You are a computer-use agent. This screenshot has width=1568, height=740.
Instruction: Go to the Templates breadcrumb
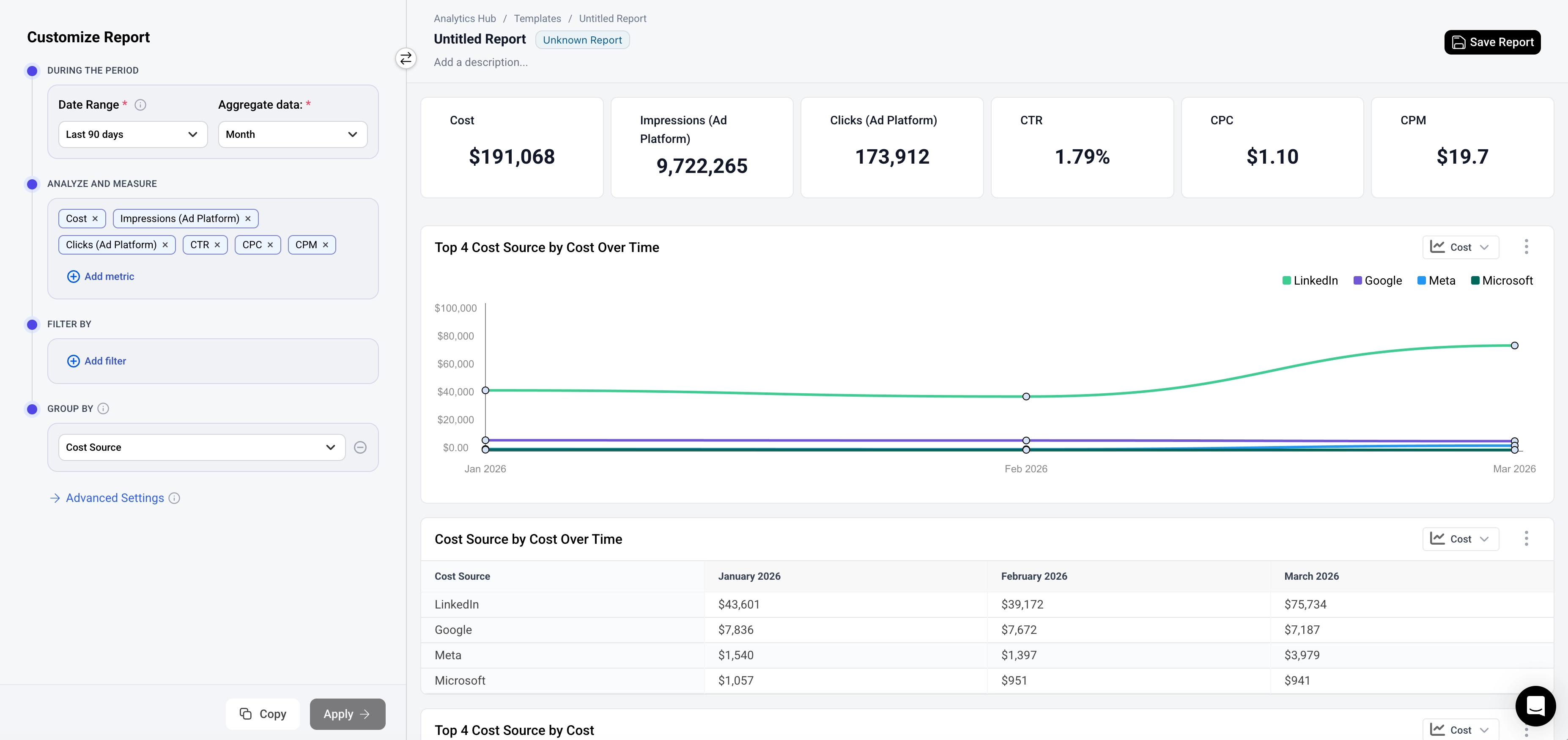[537, 18]
